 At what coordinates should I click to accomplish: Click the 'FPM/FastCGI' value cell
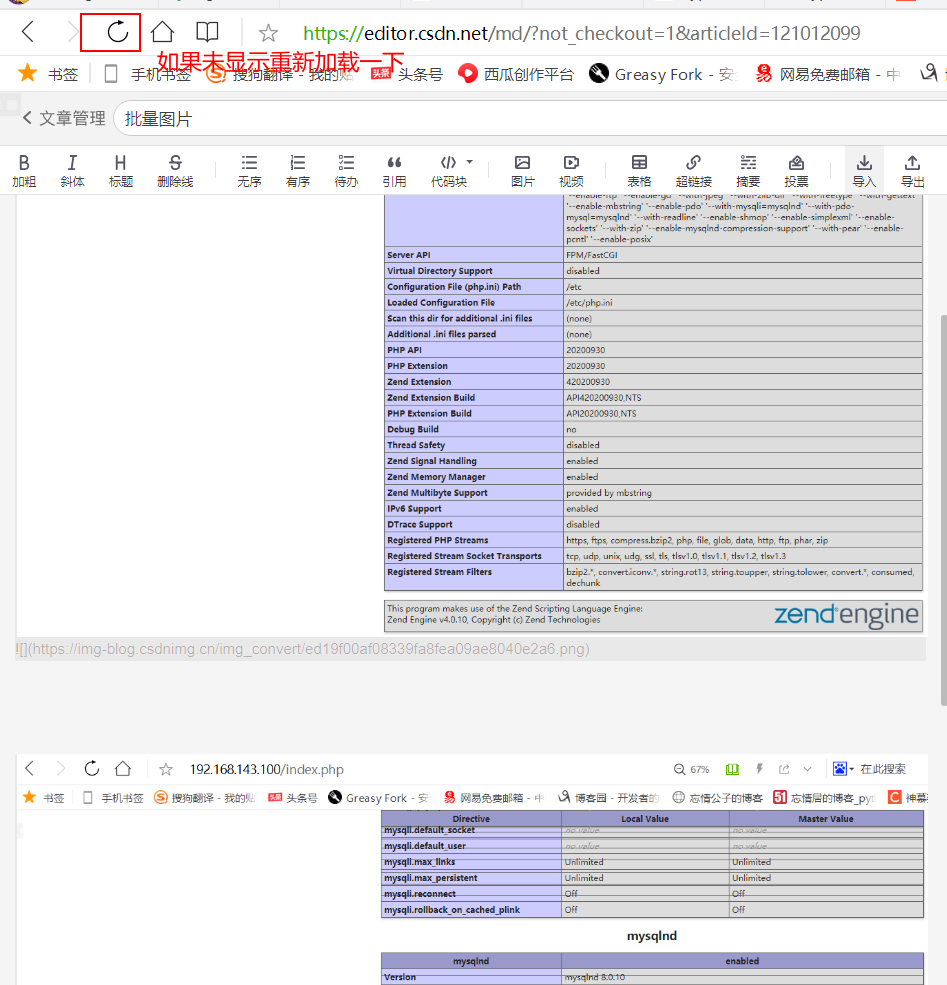click(743, 254)
